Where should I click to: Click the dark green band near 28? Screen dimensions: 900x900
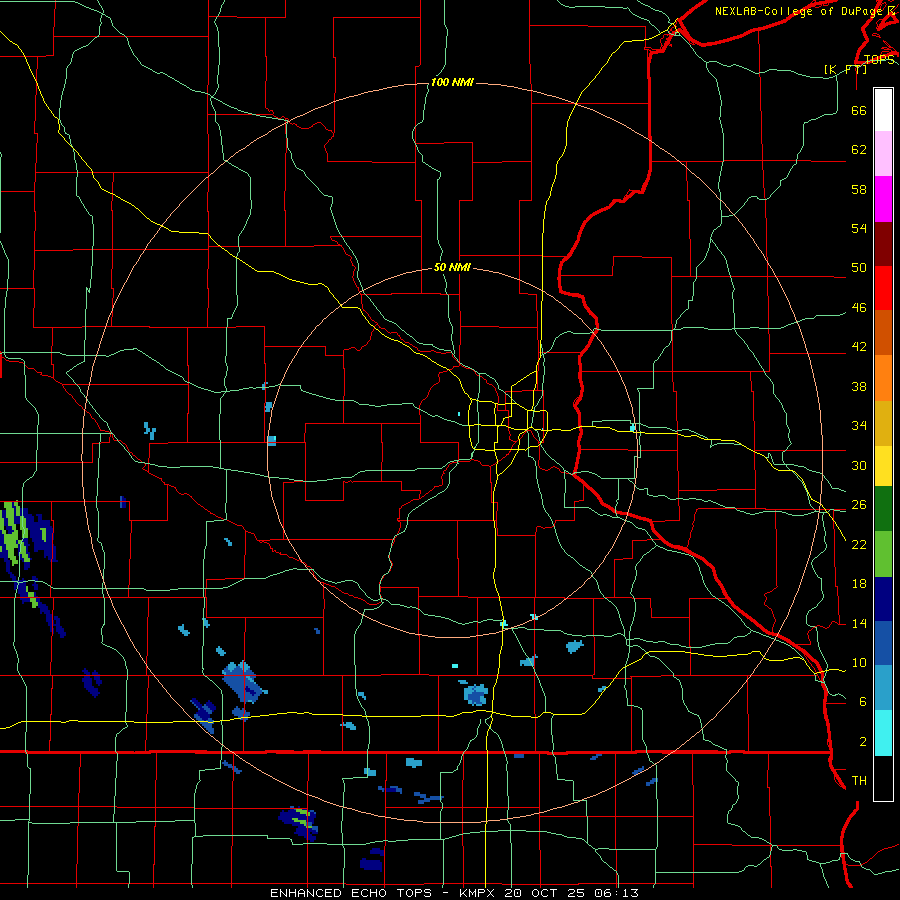(883, 509)
